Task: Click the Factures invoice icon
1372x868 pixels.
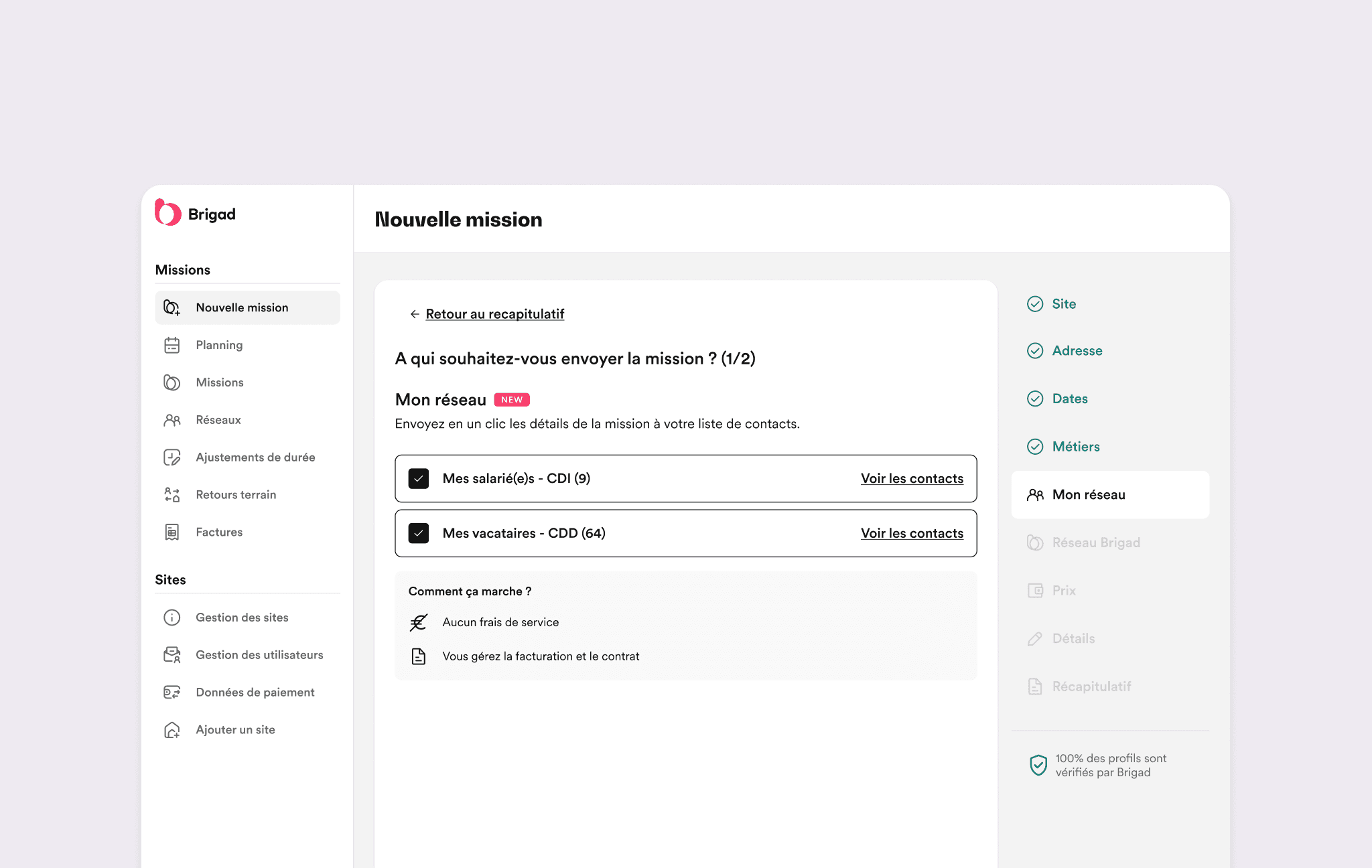Action: pyautogui.click(x=172, y=532)
